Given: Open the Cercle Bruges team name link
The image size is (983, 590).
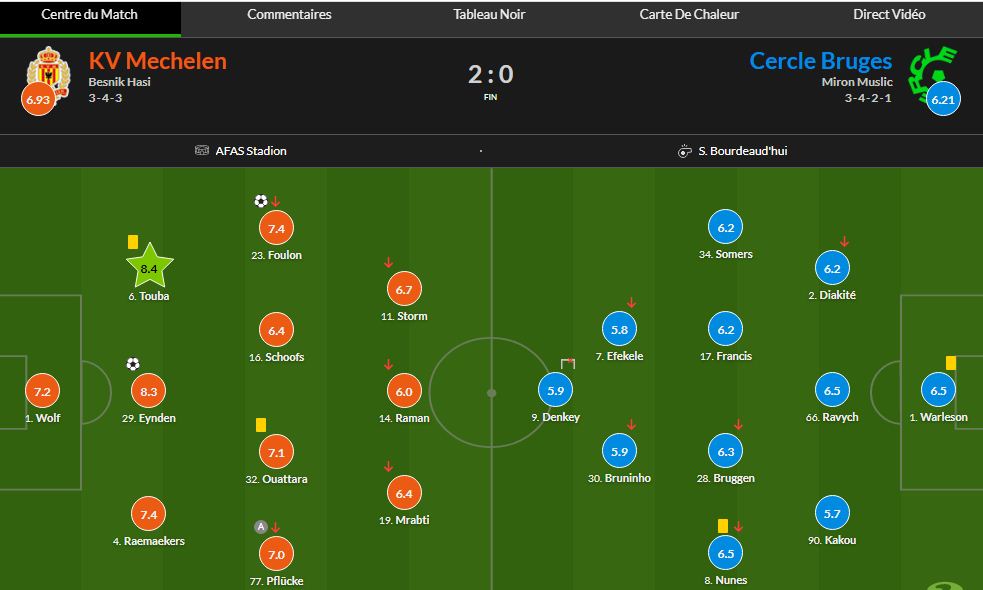Looking at the screenshot, I should [820, 61].
